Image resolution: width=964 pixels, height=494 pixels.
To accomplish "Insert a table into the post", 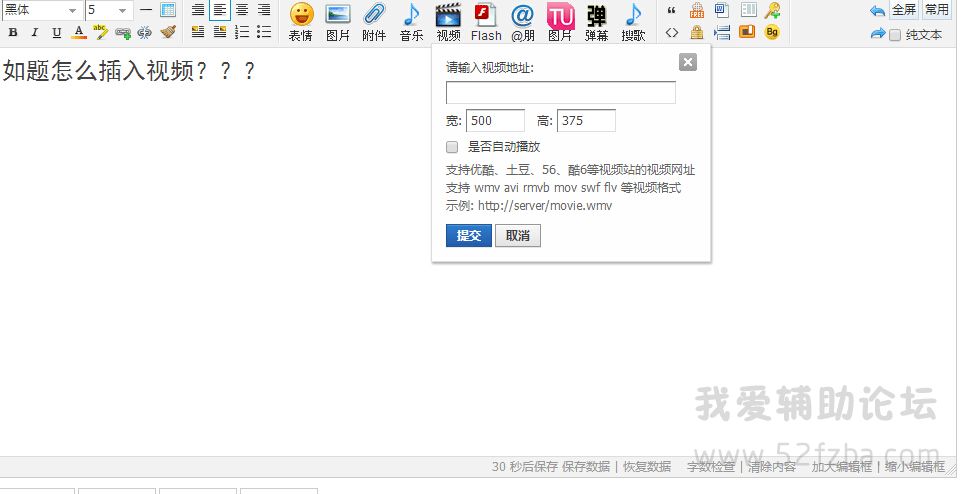I will tap(168, 10).
